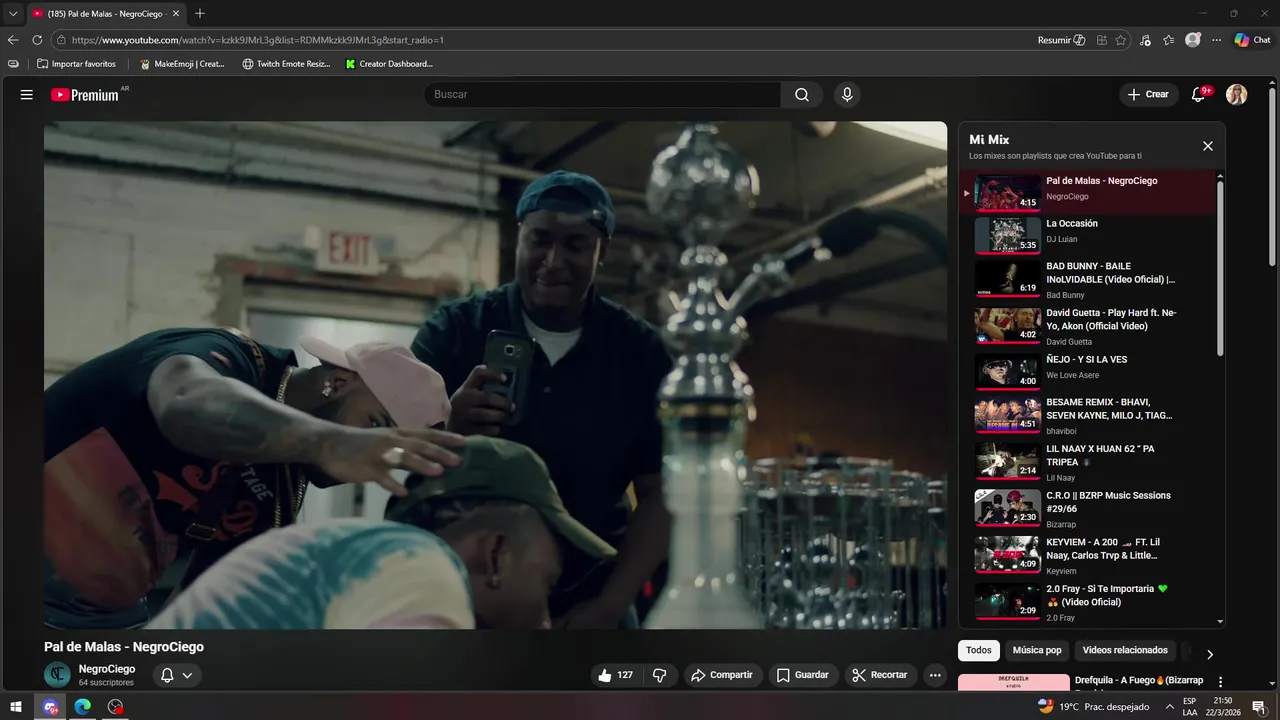Viewport: 1280px width, 720px height.
Task: Like the video with thumbs up
Action: click(x=615, y=675)
